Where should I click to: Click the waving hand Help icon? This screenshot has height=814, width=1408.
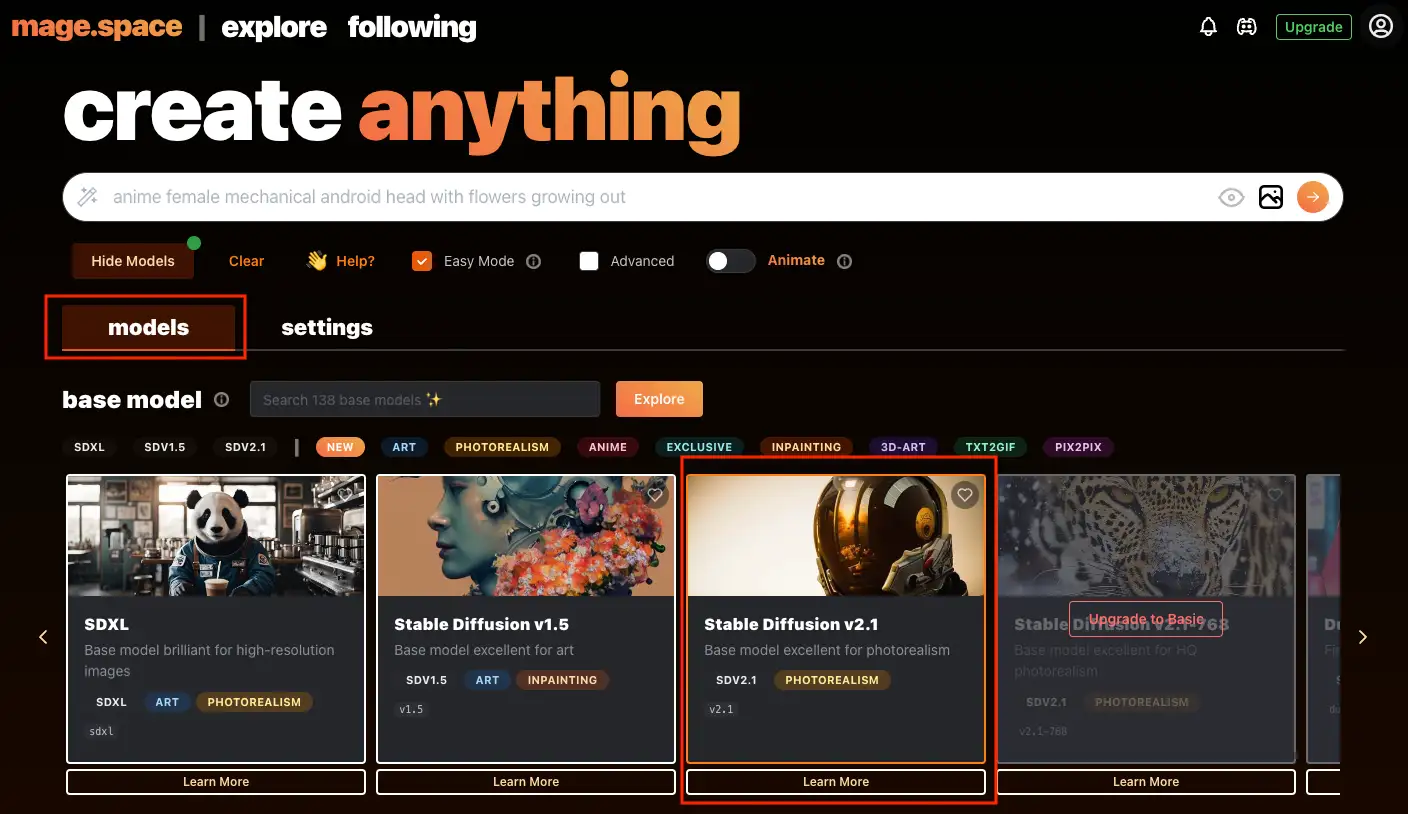(317, 261)
